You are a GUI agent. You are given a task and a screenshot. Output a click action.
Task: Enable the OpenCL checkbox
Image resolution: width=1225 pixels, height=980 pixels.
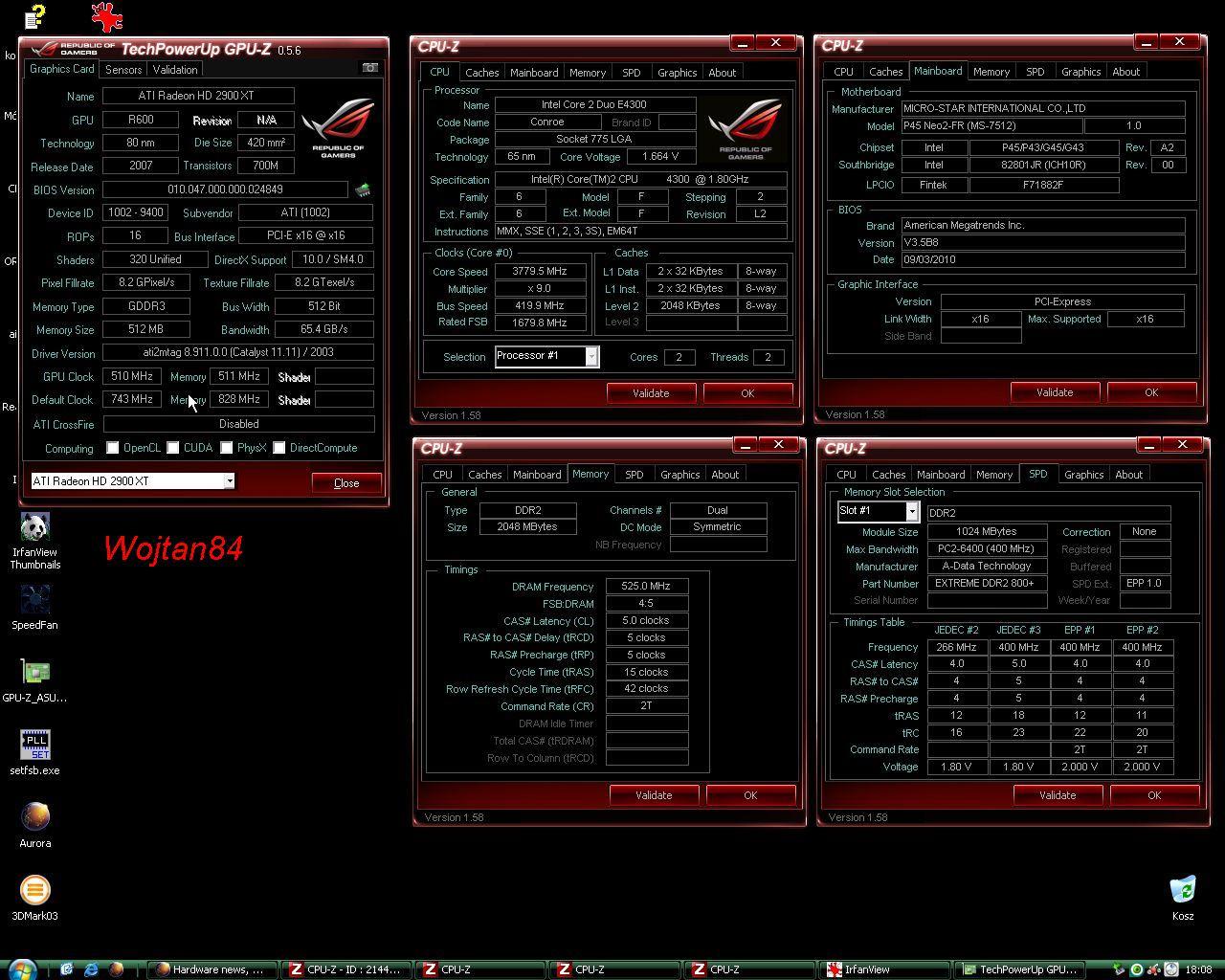coord(113,448)
